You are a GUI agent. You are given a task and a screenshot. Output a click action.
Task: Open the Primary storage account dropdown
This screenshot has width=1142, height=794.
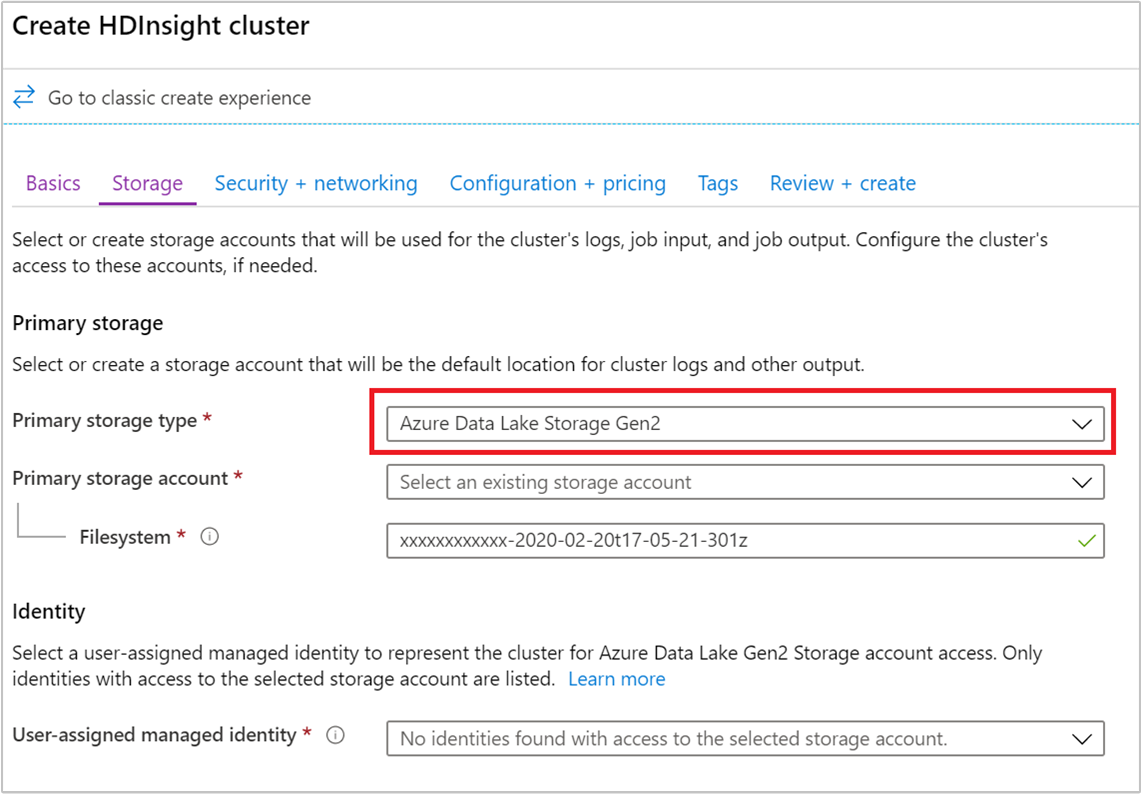click(744, 482)
